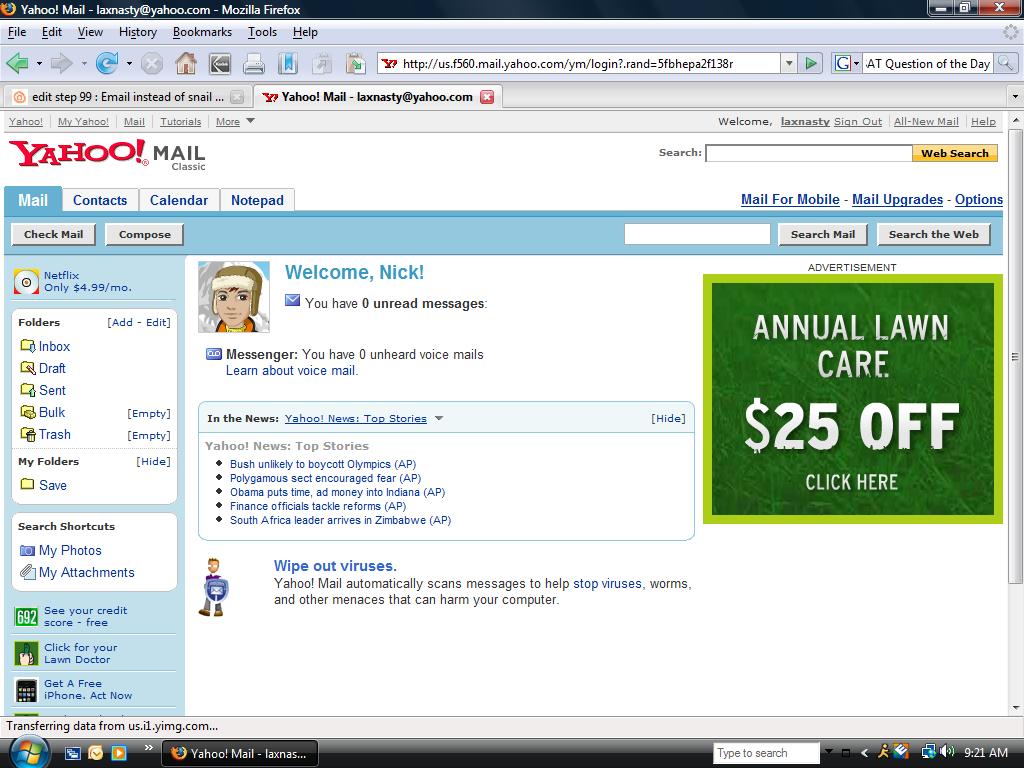Viewport: 1024px width, 768px height.
Task: Open the Save folder icon
Action: tap(27, 484)
